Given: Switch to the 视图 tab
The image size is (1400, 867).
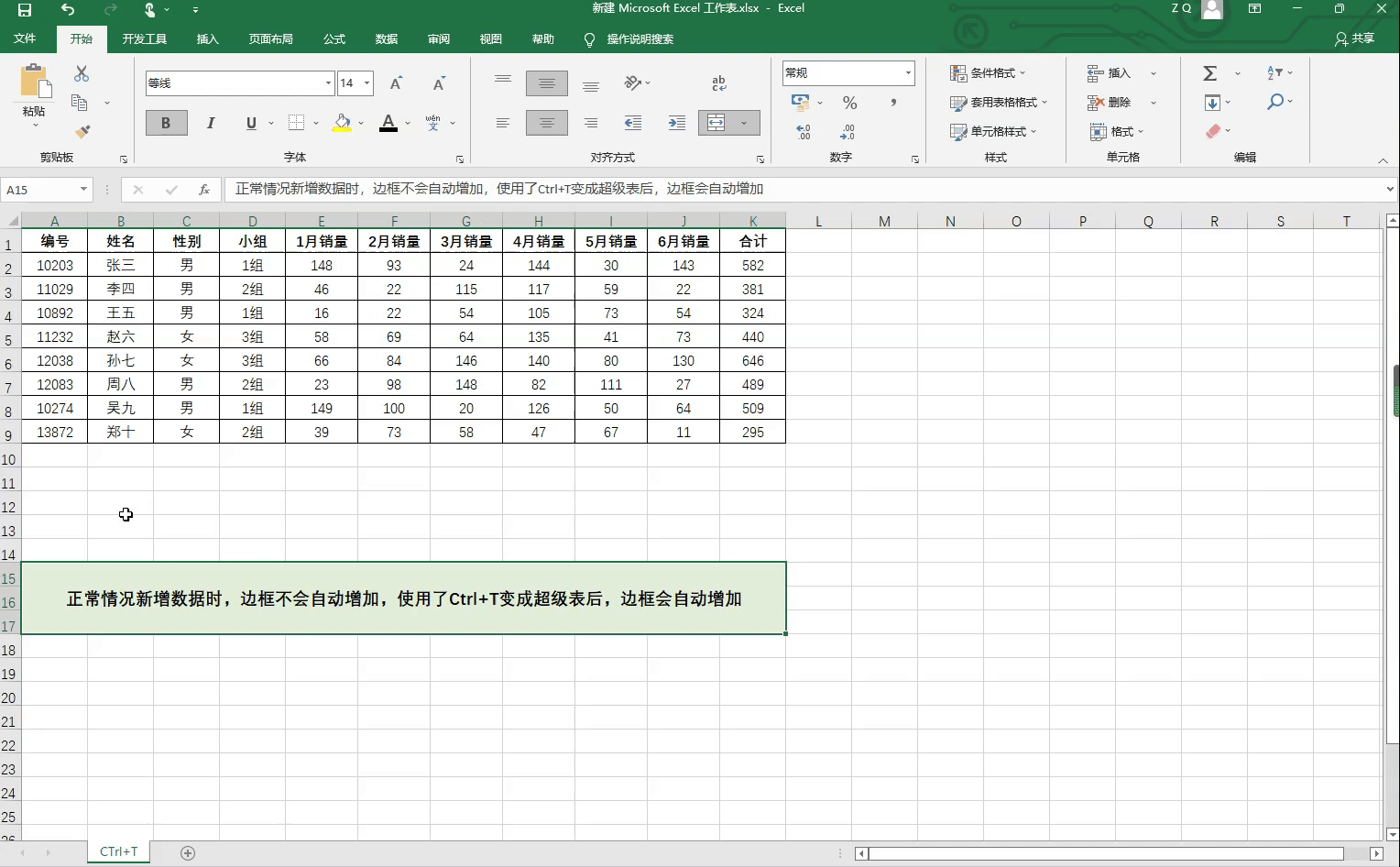Looking at the screenshot, I should pos(491,39).
